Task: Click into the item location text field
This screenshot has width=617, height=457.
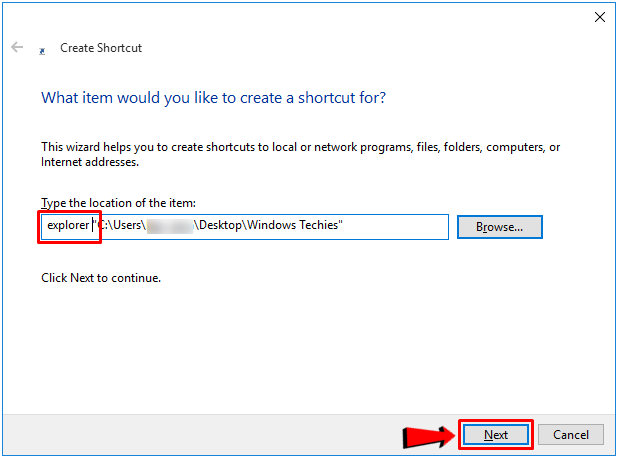Action: 245,227
